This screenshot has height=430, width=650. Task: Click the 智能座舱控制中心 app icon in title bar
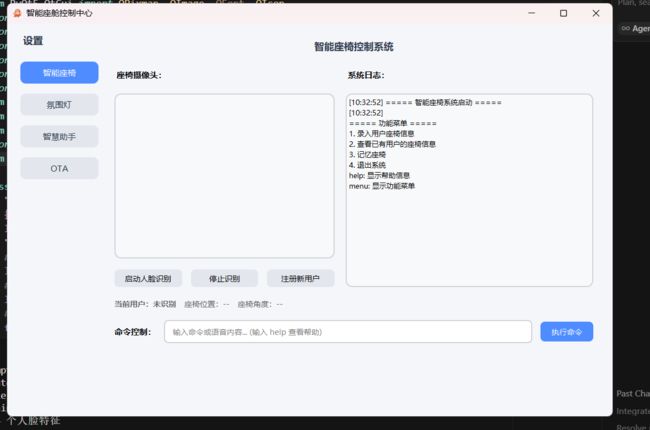pyautogui.click(x=17, y=13)
